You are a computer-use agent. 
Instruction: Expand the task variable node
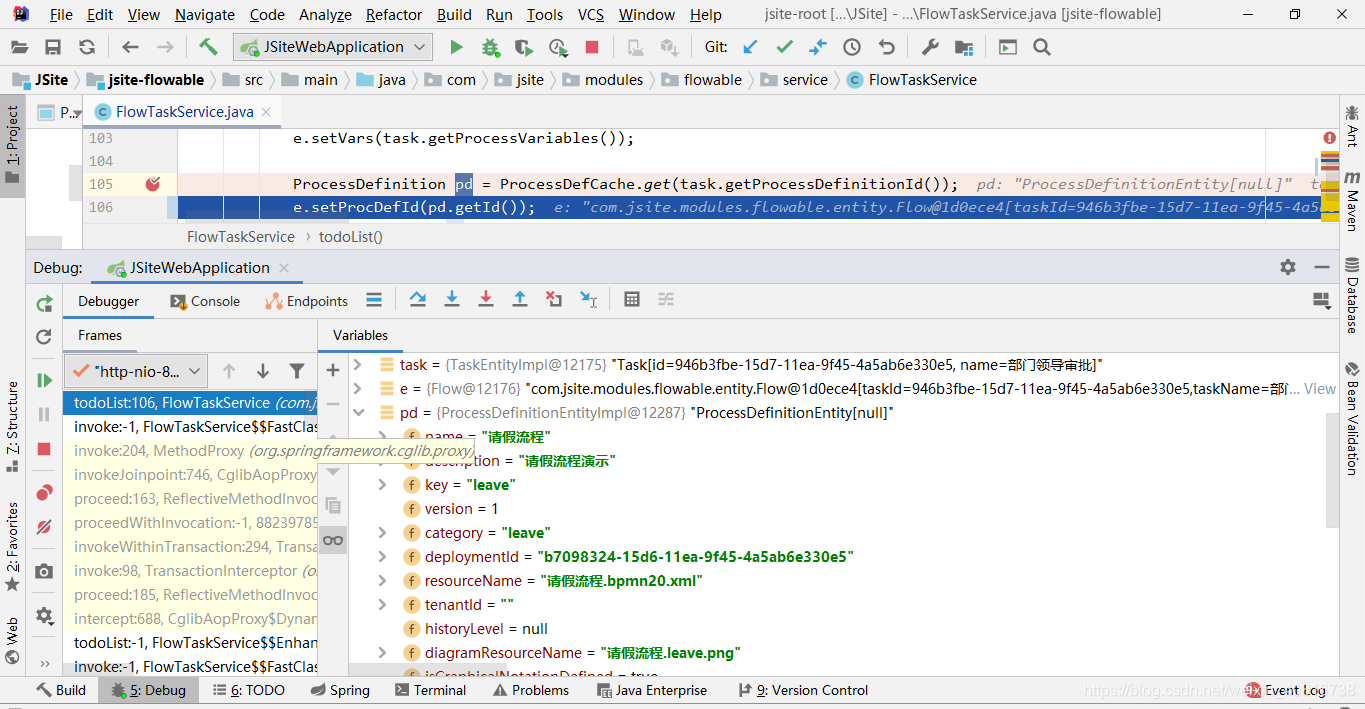[x=358, y=365]
